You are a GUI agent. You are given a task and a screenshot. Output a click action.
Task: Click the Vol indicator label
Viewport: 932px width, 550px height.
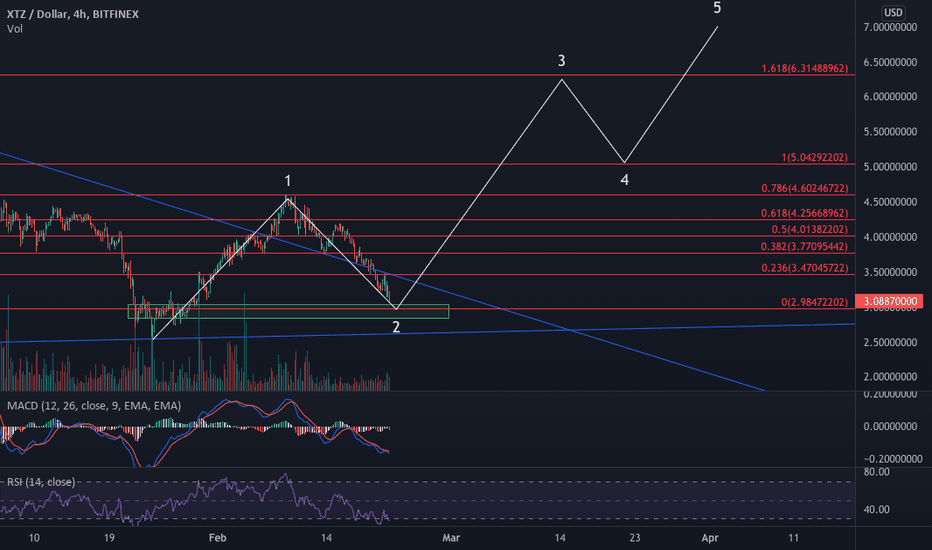pos(15,29)
